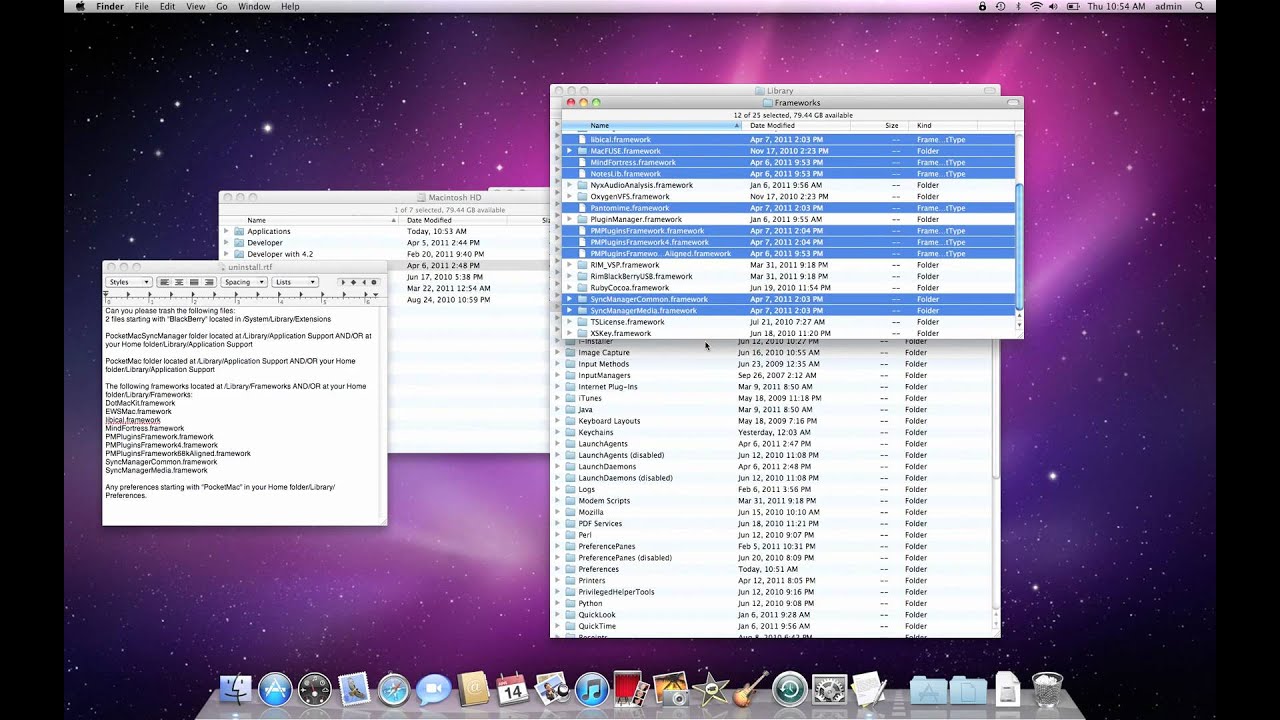Open iChat from the Dock
This screenshot has height=720, width=1280.
(x=434, y=688)
